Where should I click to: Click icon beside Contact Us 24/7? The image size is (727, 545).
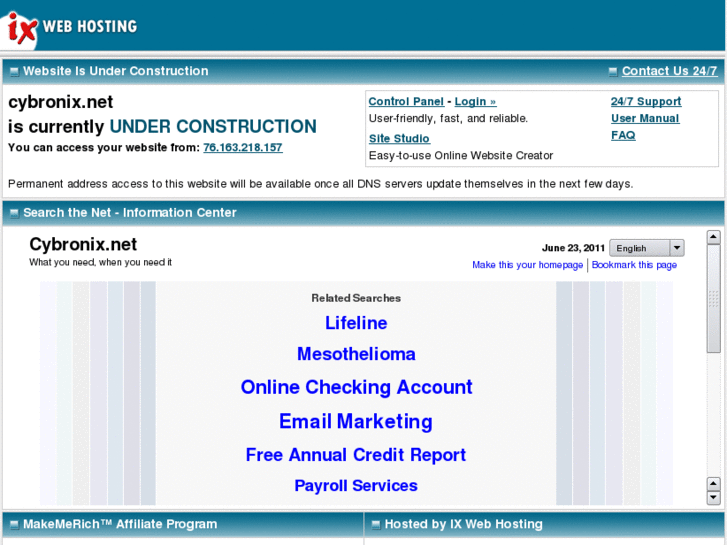tap(613, 71)
